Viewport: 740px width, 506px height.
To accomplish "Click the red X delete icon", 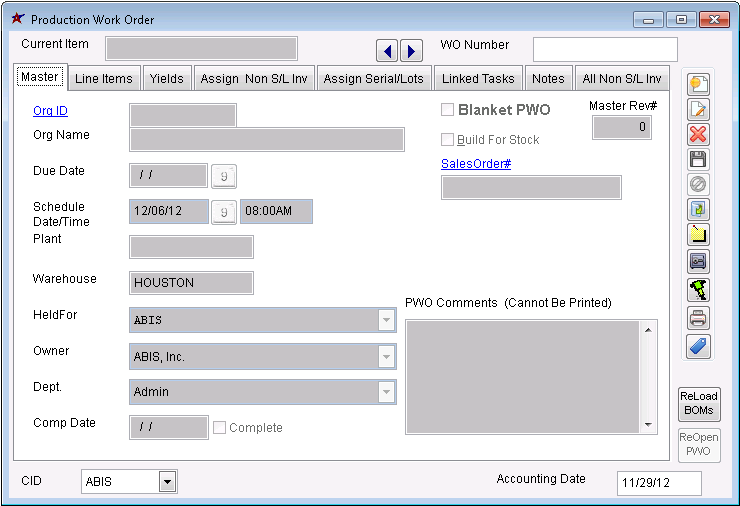I will pyautogui.click(x=699, y=135).
